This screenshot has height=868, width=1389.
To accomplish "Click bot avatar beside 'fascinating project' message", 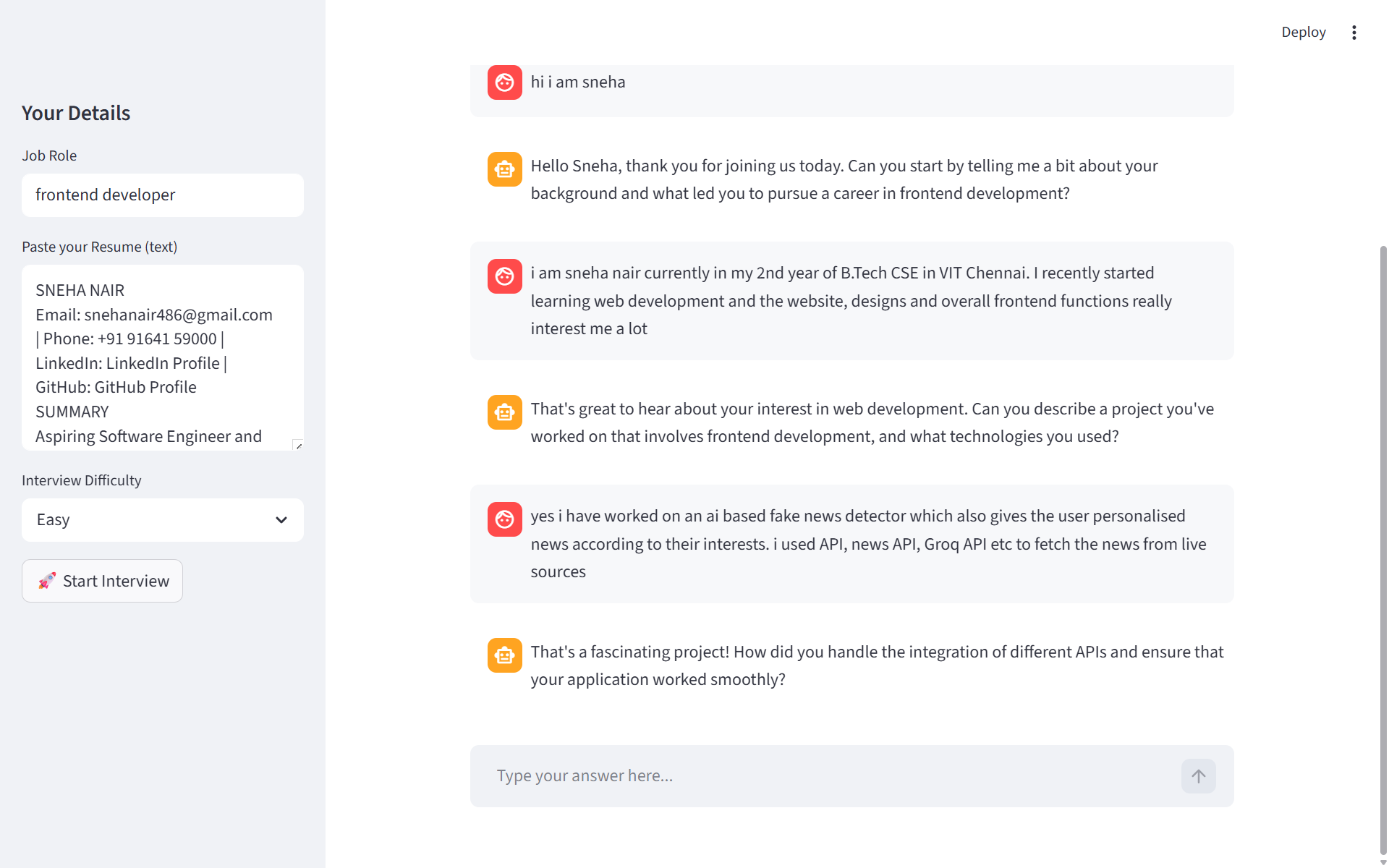I will (x=504, y=655).
